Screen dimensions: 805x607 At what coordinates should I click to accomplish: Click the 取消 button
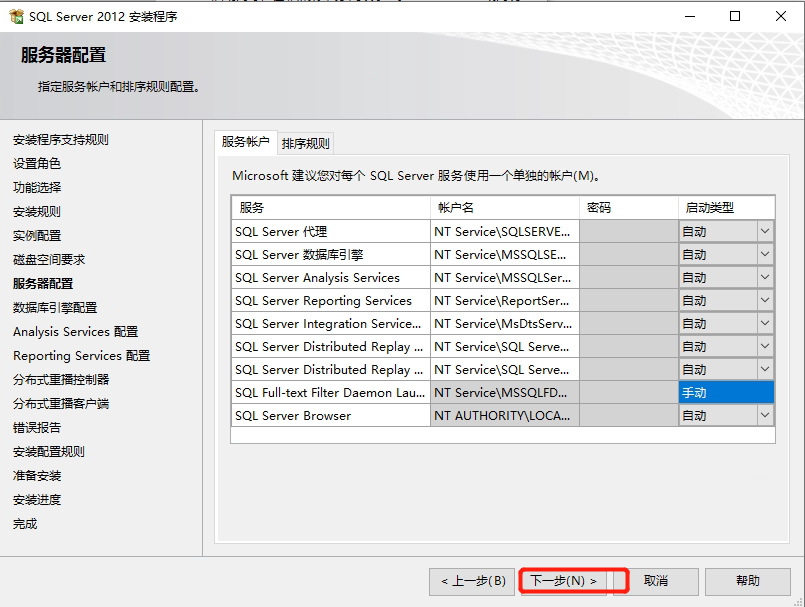coord(656,581)
